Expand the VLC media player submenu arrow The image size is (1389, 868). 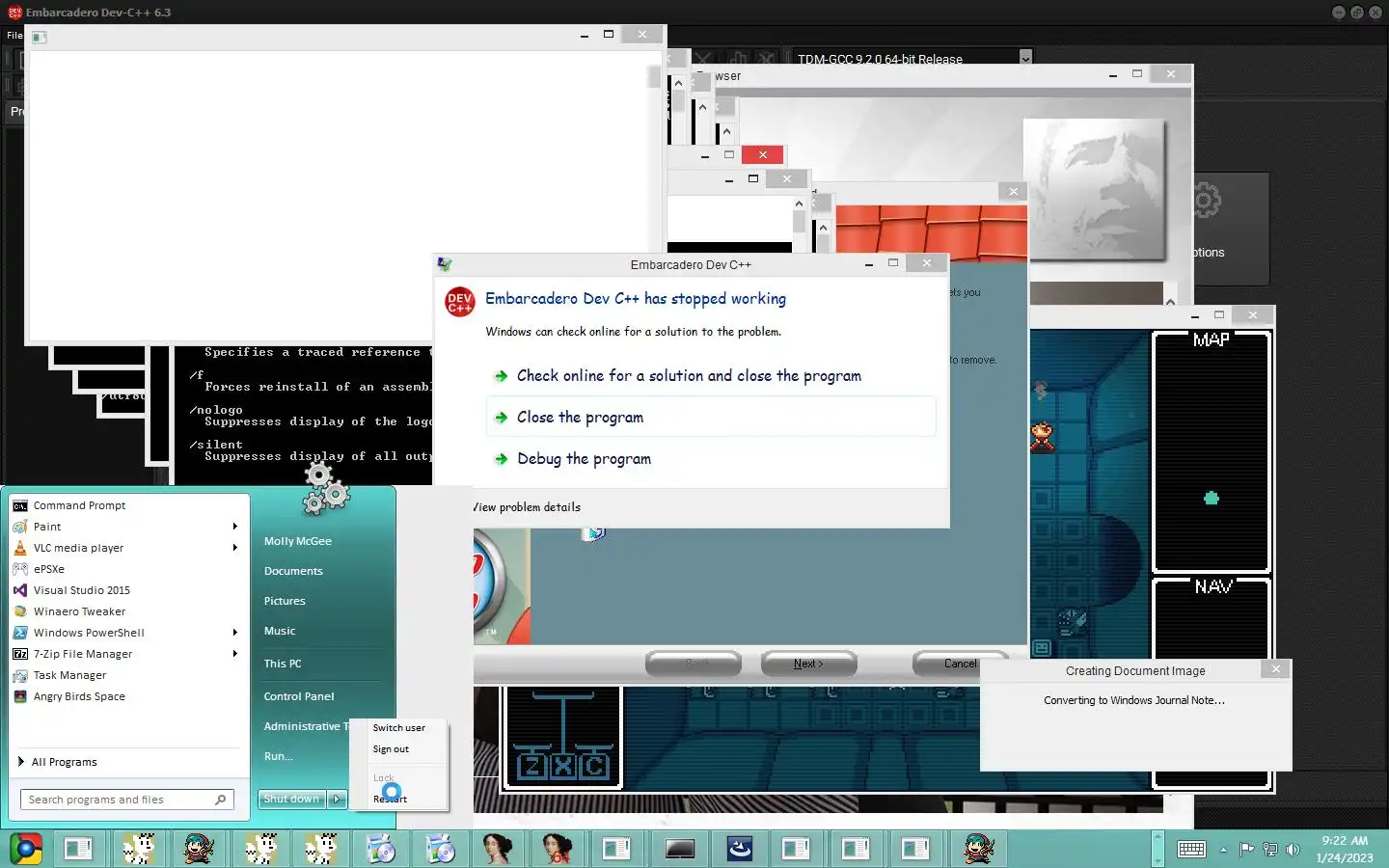[x=235, y=548]
